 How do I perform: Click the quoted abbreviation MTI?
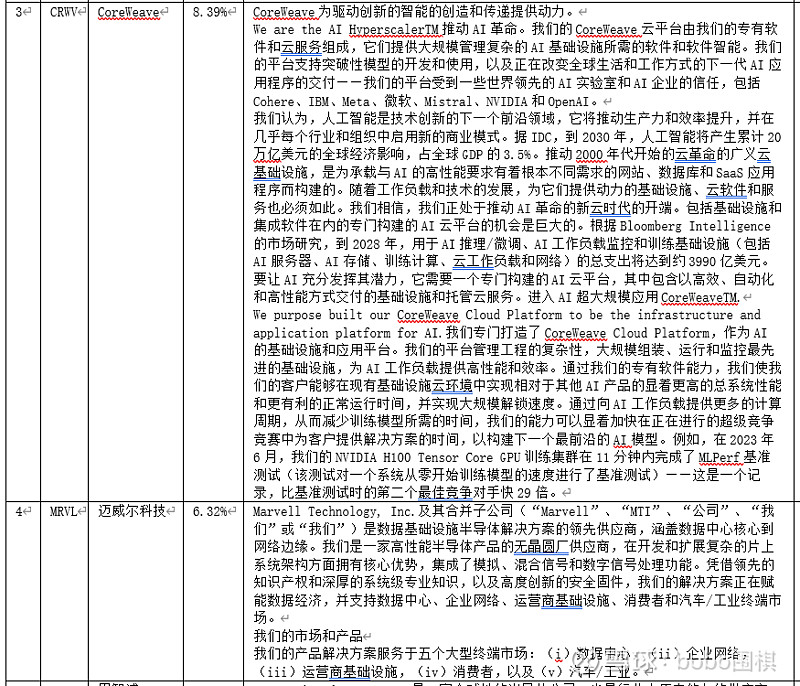click(x=641, y=511)
